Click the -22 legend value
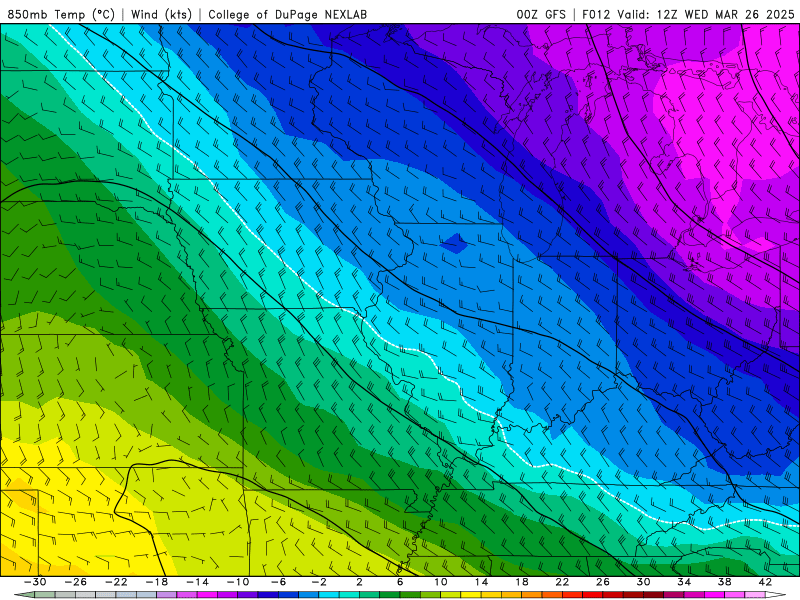Image resolution: width=800 pixels, height=600 pixels. point(116,582)
